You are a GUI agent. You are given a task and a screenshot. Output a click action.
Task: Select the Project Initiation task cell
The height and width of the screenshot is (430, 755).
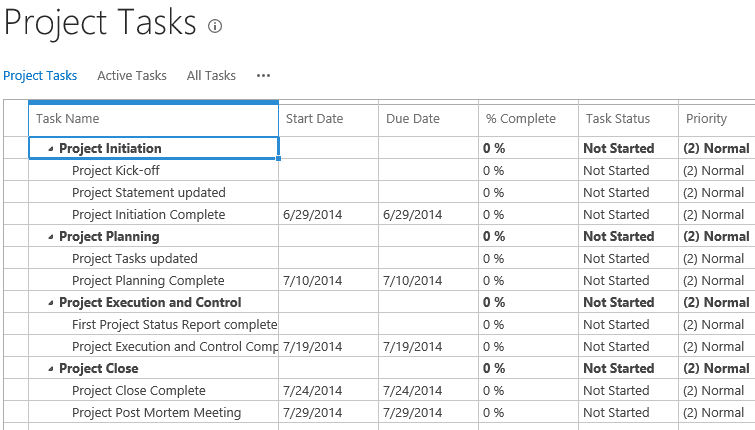point(154,148)
